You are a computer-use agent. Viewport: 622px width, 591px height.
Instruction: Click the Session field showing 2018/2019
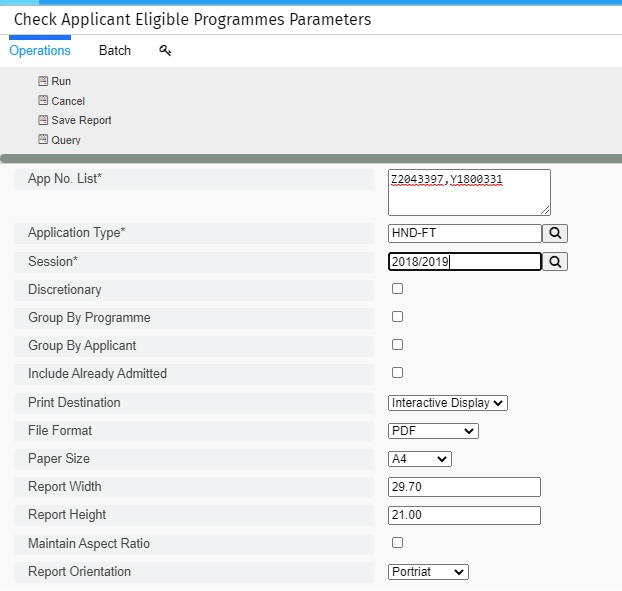click(465, 262)
